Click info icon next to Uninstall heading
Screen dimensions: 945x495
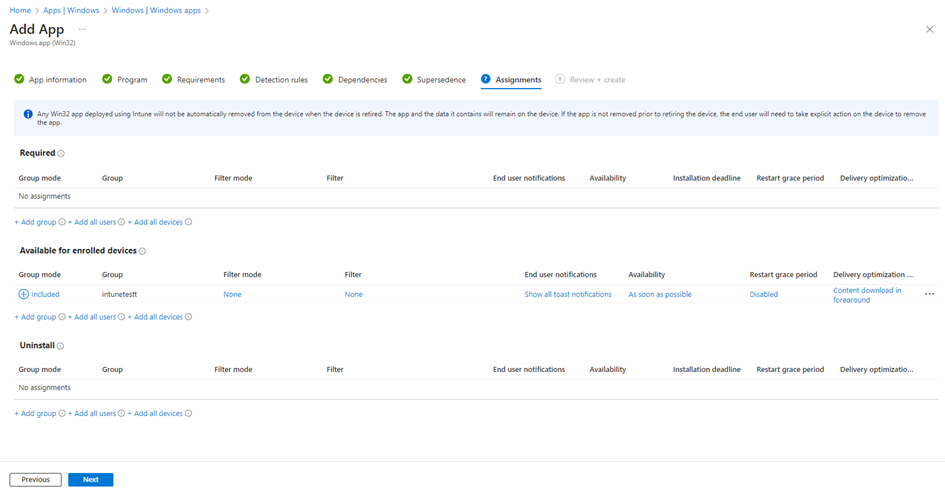tap(60, 346)
